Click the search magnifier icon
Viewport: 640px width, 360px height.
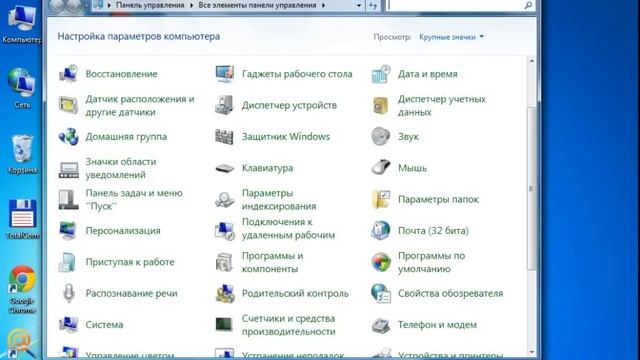528,5
